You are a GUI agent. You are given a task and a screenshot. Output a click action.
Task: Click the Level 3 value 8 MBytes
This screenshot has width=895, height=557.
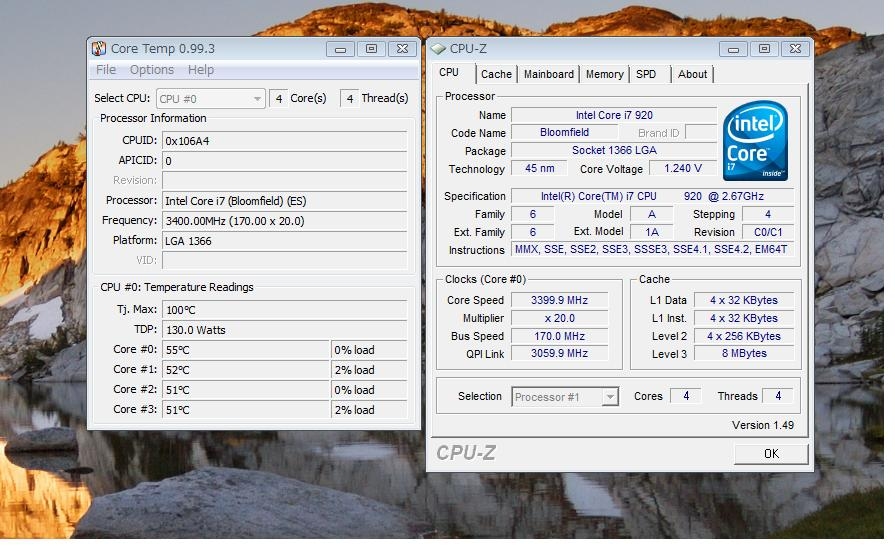(x=744, y=353)
